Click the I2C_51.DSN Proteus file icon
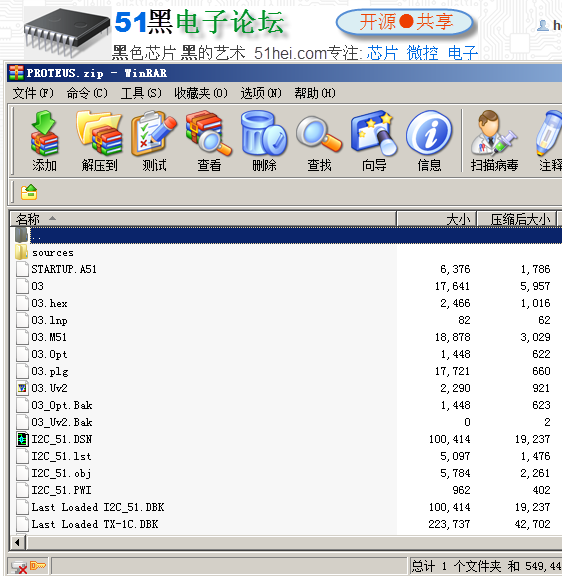 pyautogui.click(x=22, y=439)
